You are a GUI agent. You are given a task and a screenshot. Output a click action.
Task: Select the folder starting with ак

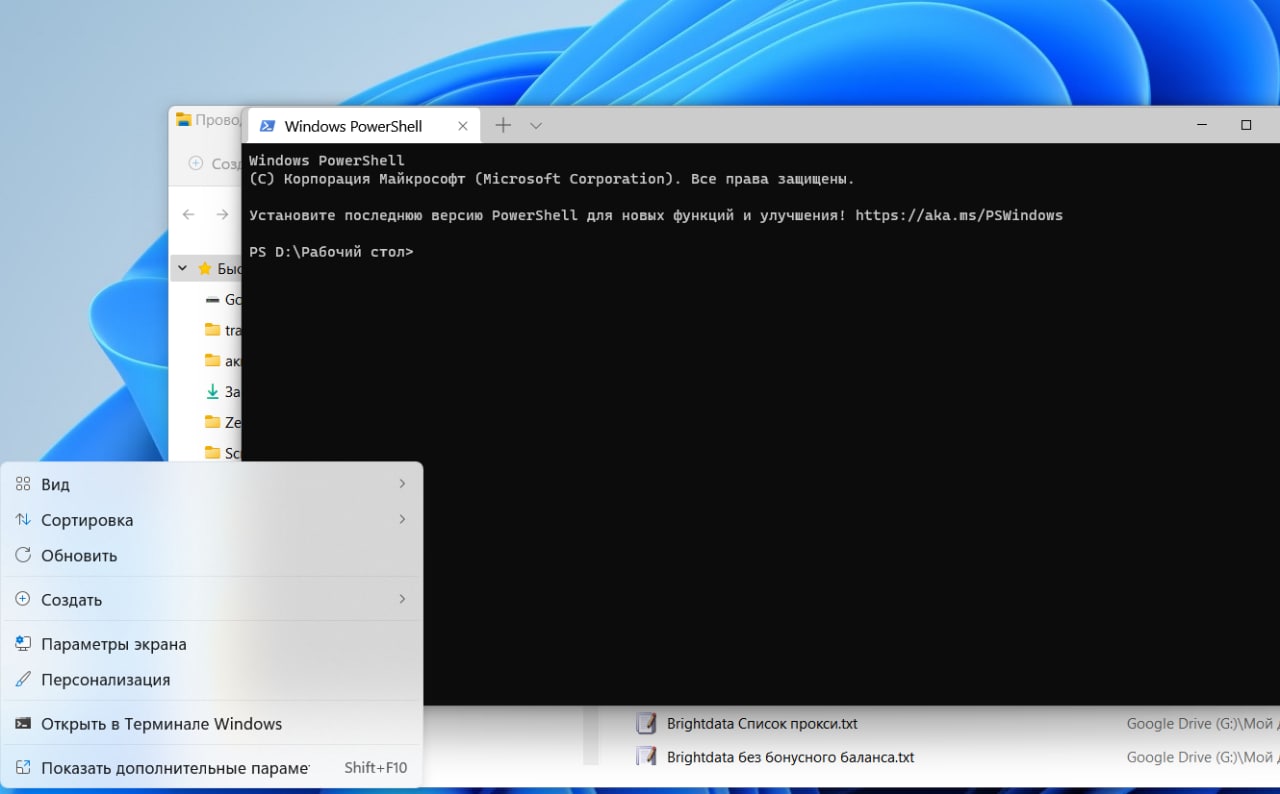(x=223, y=361)
